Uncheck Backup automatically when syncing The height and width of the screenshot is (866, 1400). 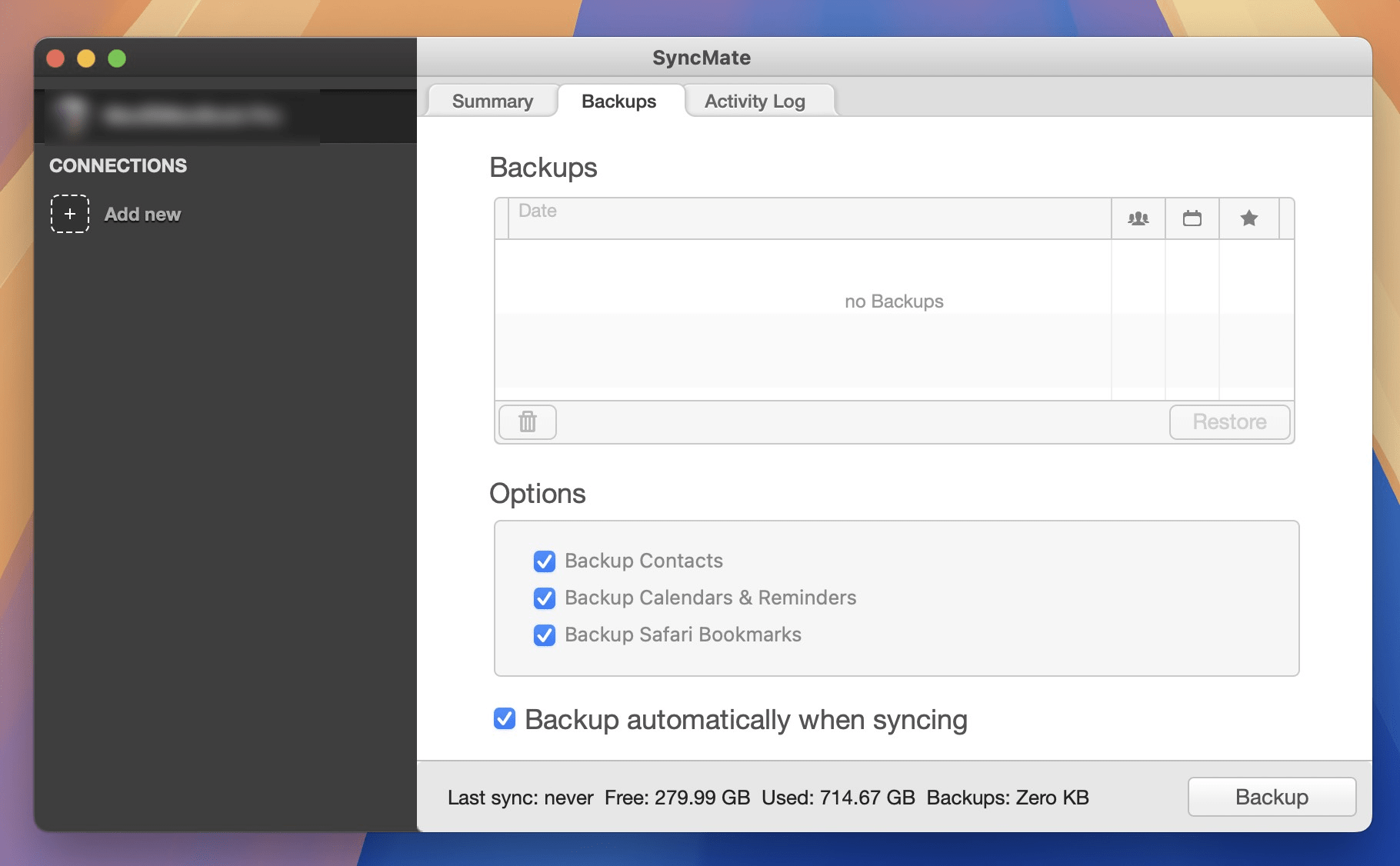click(x=504, y=720)
